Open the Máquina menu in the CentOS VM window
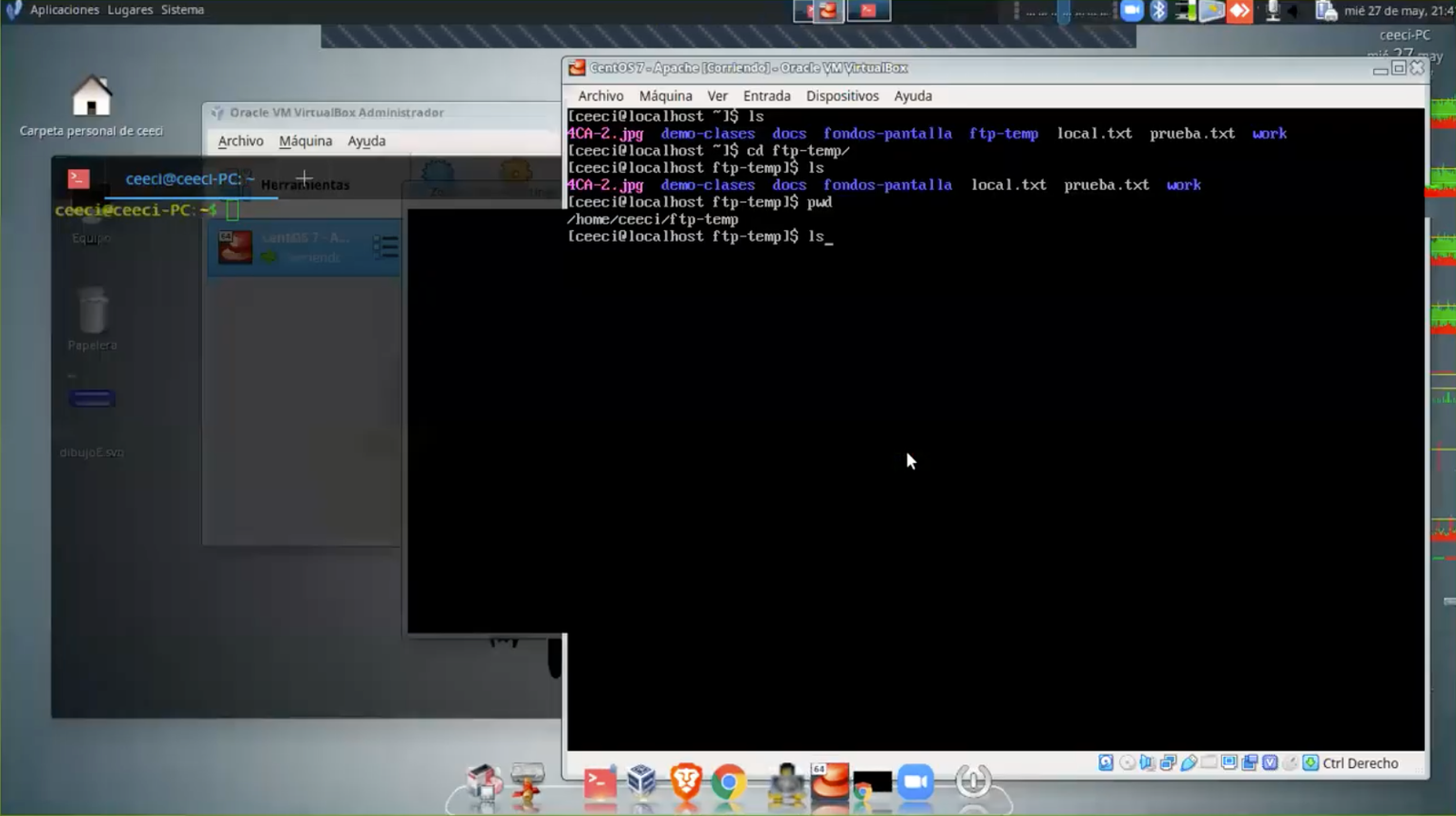The image size is (1456, 816). pyautogui.click(x=665, y=96)
